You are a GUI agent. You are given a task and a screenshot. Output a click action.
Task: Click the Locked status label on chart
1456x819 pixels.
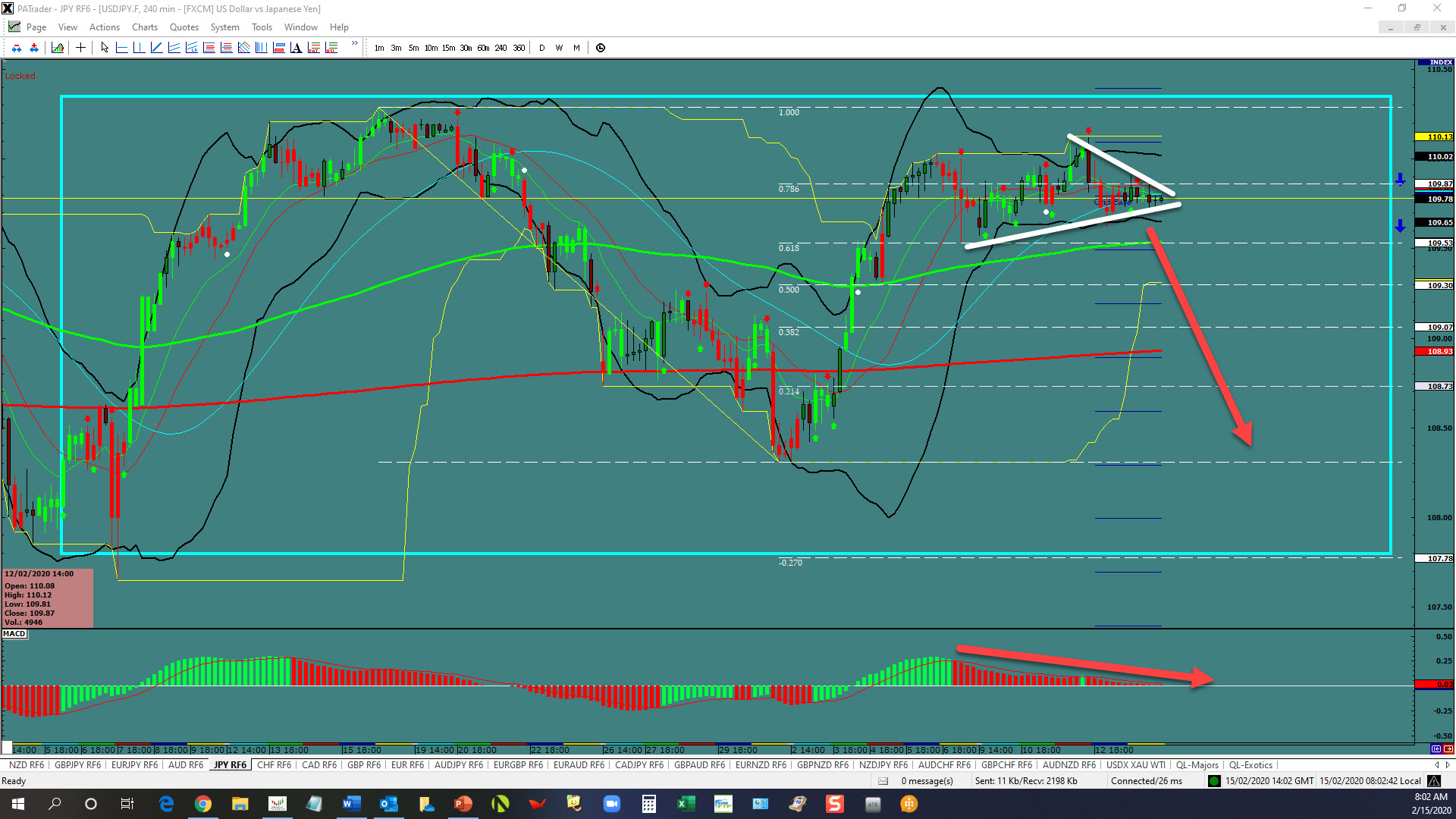tap(20, 76)
